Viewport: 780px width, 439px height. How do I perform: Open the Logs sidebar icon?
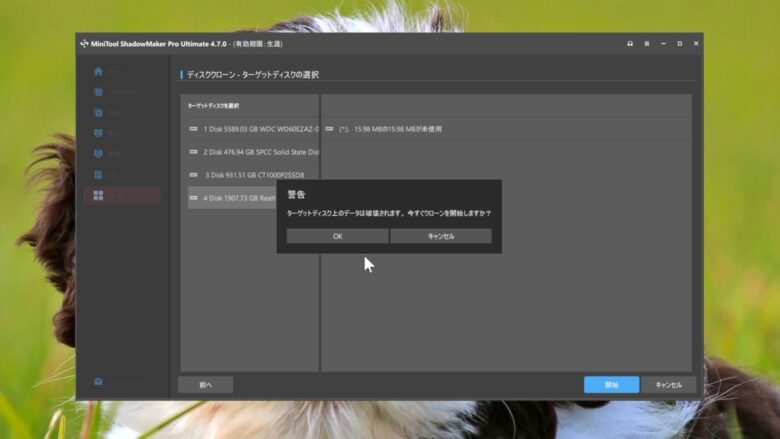click(98, 175)
